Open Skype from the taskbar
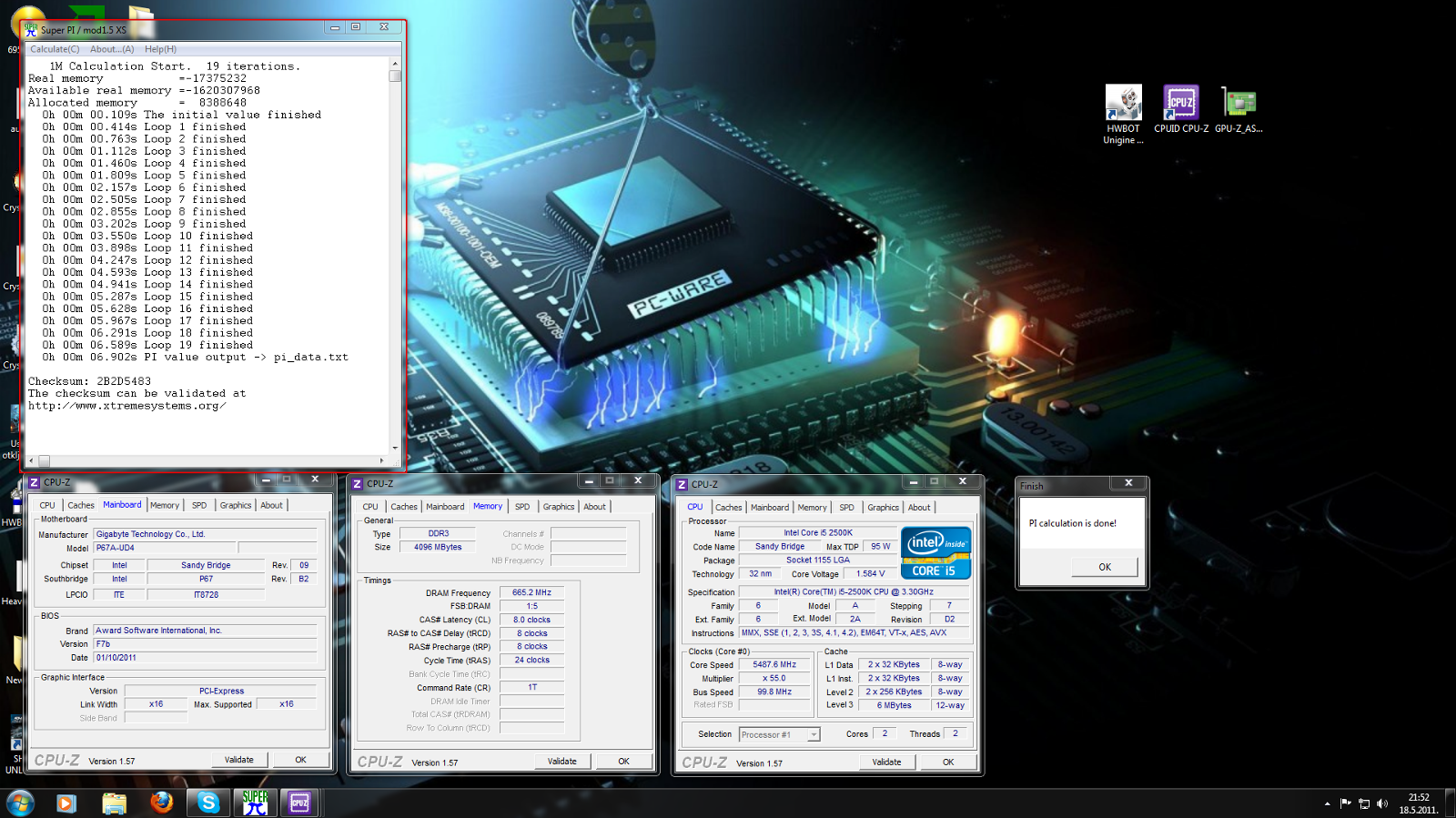 coord(208,803)
